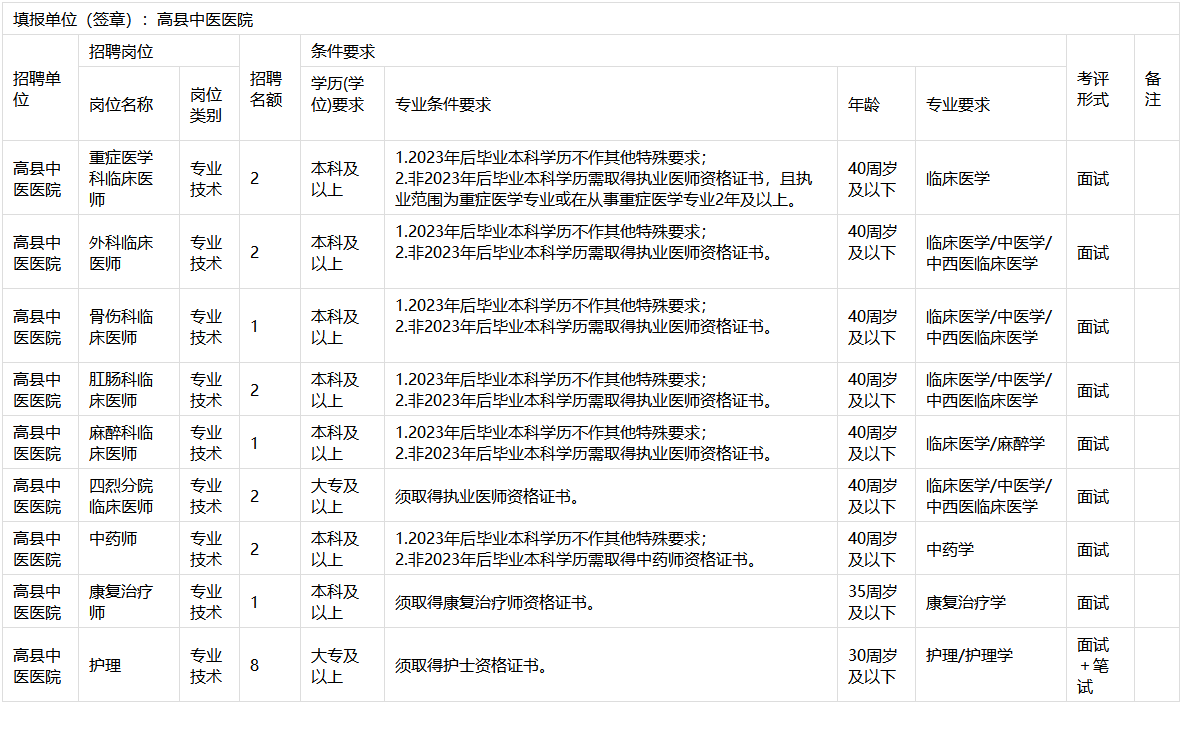This screenshot has width=1183, height=729.
Task: Click the 35周岁及以下 age cell
Action: [873, 602]
